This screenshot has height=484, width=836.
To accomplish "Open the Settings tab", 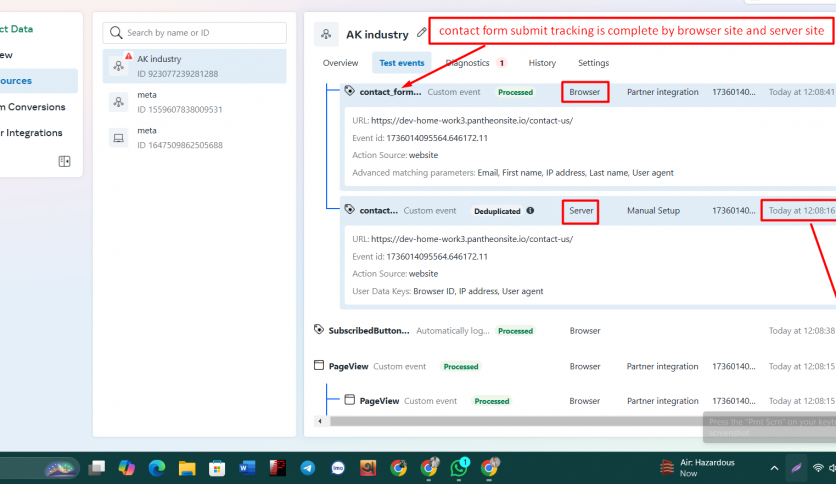I will pos(593,63).
